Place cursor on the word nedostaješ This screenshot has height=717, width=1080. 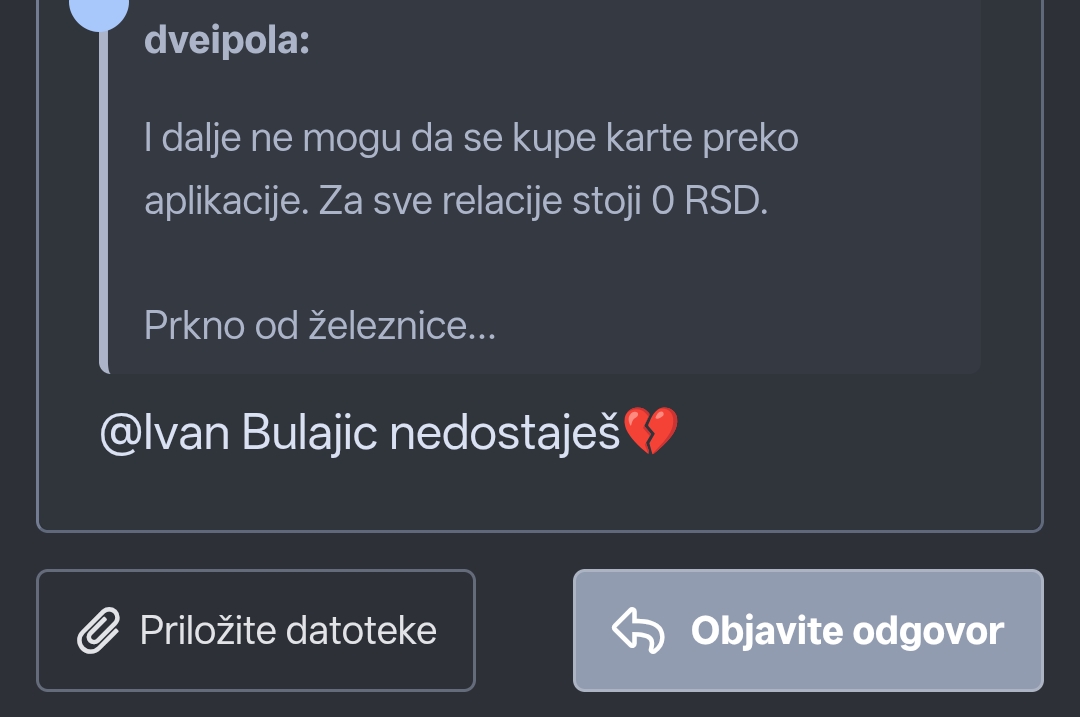504,433
